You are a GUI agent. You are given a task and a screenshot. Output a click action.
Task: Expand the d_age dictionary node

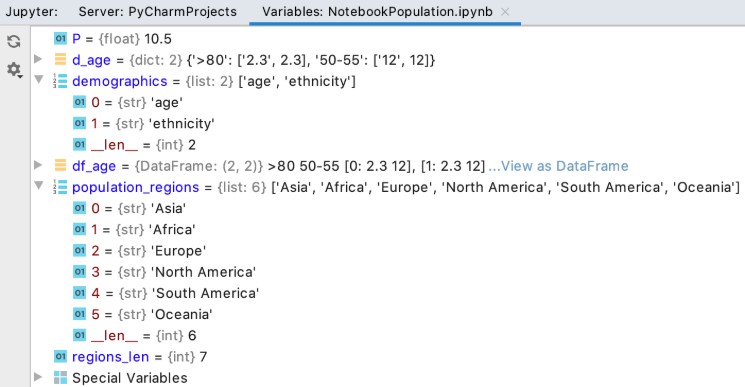(x=38, y=59)
